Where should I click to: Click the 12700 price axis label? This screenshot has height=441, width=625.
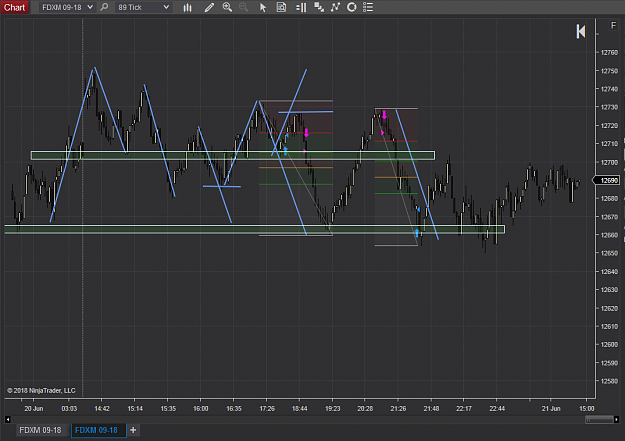(x=609, y=163)
